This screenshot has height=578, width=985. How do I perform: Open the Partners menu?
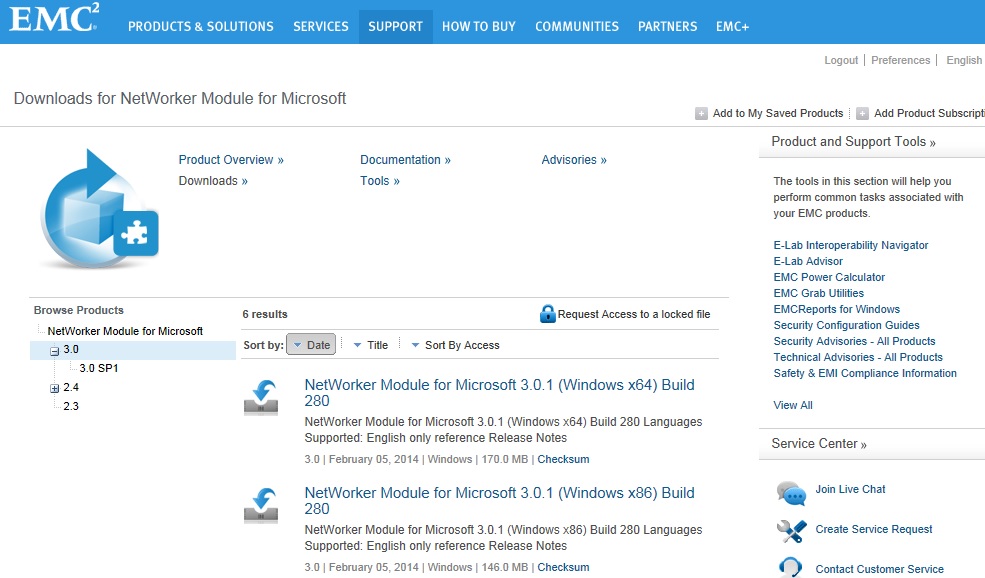(x=668, y=26)
